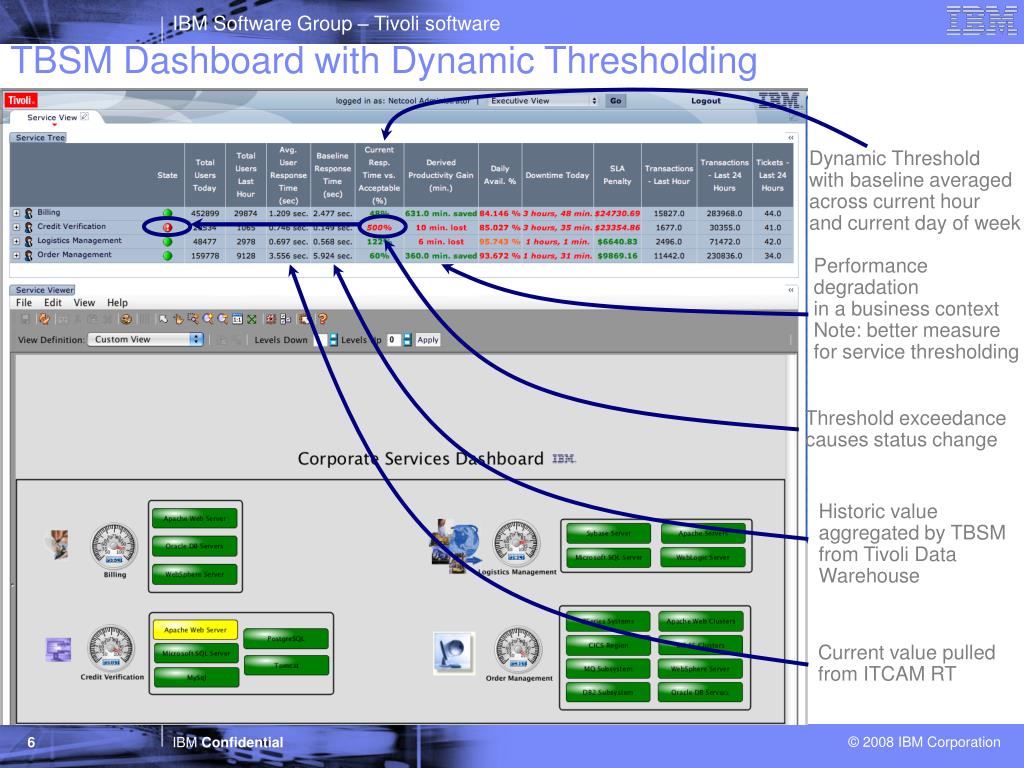Click the 85.027 % availability cell
Viewport: 1024px width, 768px height.
tap(500, 228)
